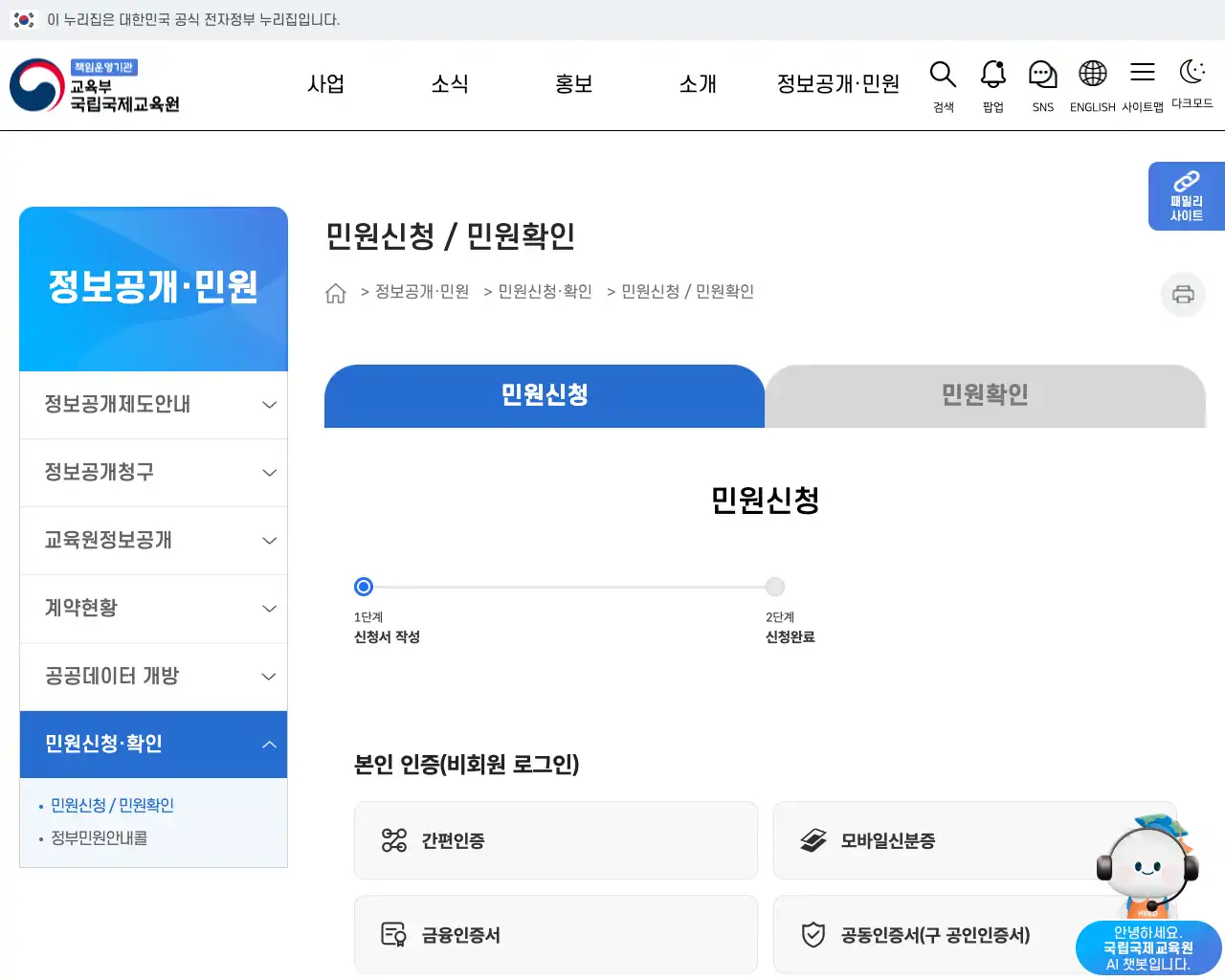The image size is (1225, 980).
Task: Switch to ENGLISH via globe icon
Action: (1093, 86)
